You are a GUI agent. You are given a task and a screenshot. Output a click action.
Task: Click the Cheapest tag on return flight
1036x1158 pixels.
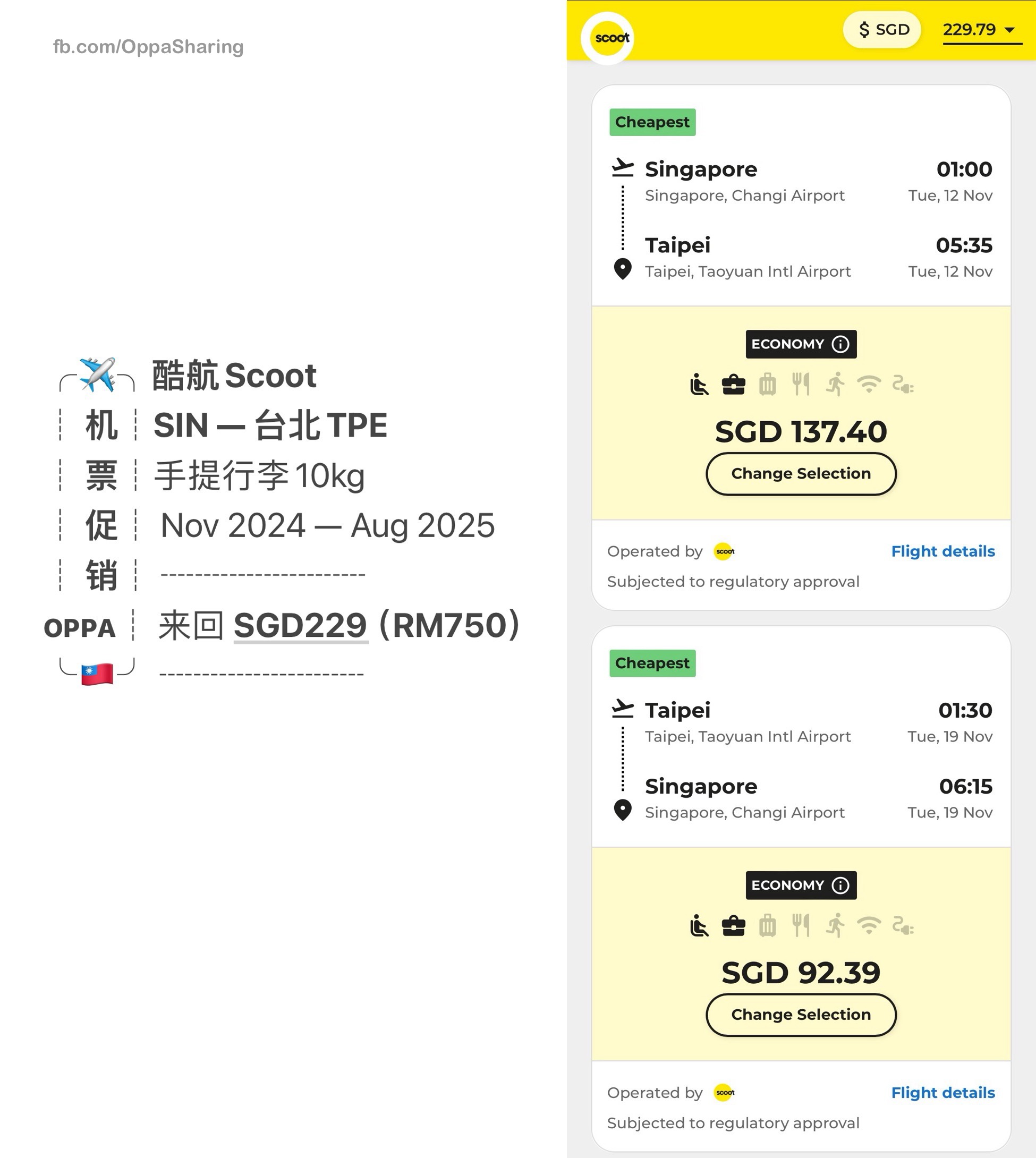tap(652, 663)
